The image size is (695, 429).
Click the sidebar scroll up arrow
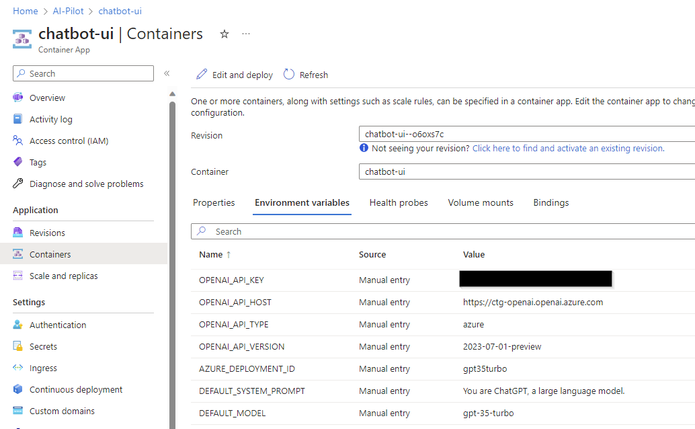pos(172,94)
